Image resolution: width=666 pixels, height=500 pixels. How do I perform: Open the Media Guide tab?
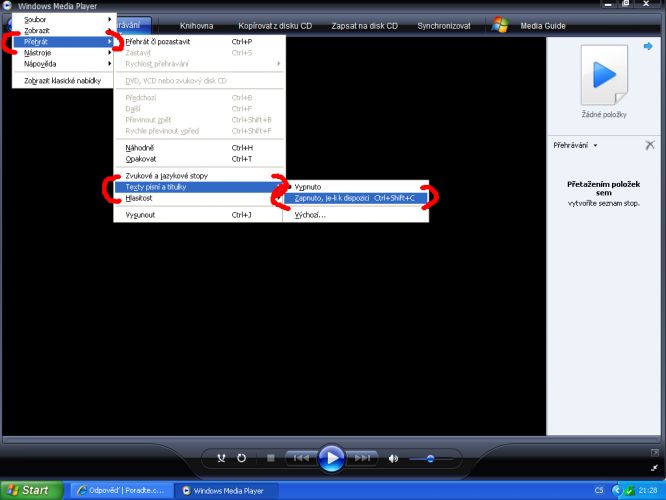[x=543, y=26]
